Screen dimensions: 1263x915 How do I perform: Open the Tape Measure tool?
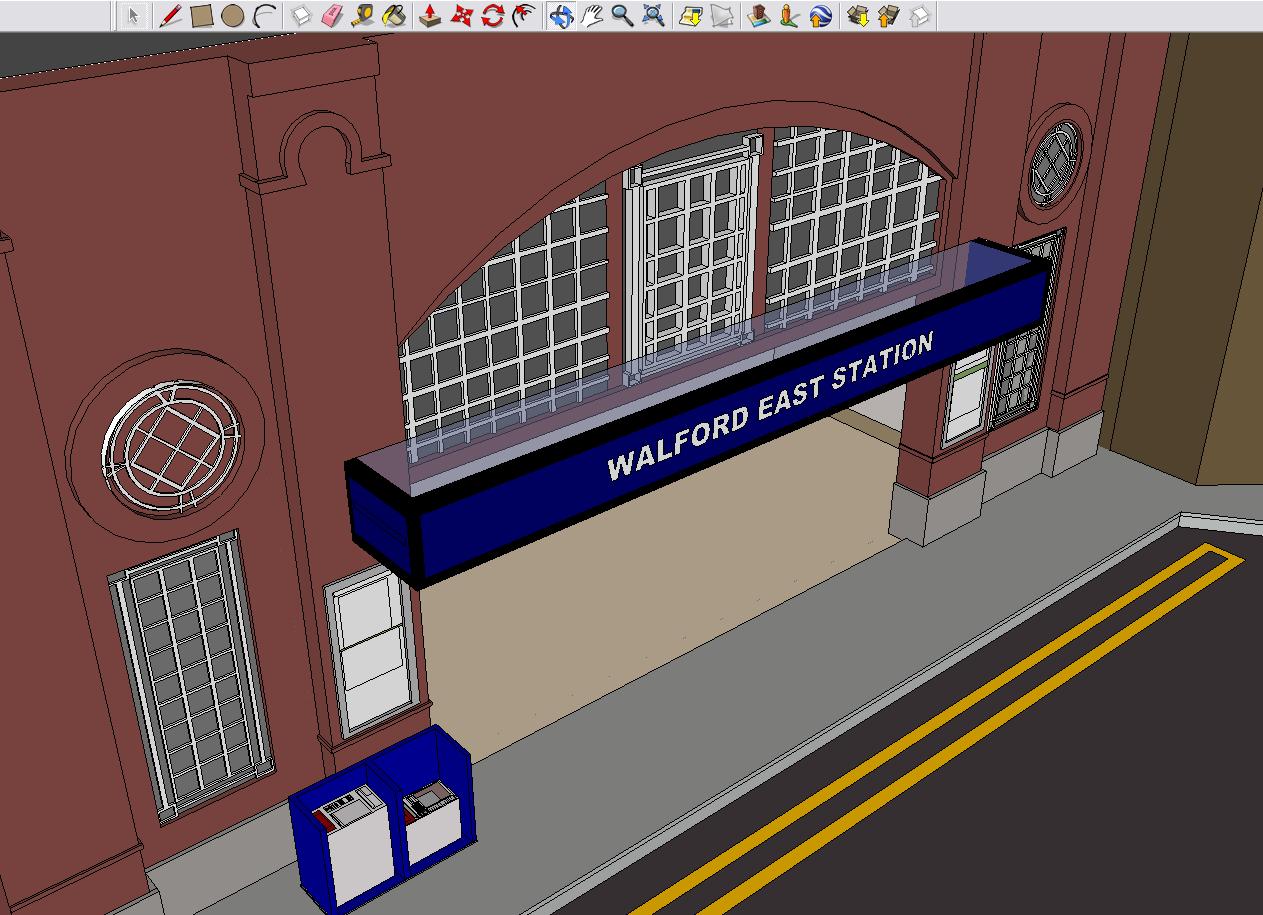click(x=363, y=16)
